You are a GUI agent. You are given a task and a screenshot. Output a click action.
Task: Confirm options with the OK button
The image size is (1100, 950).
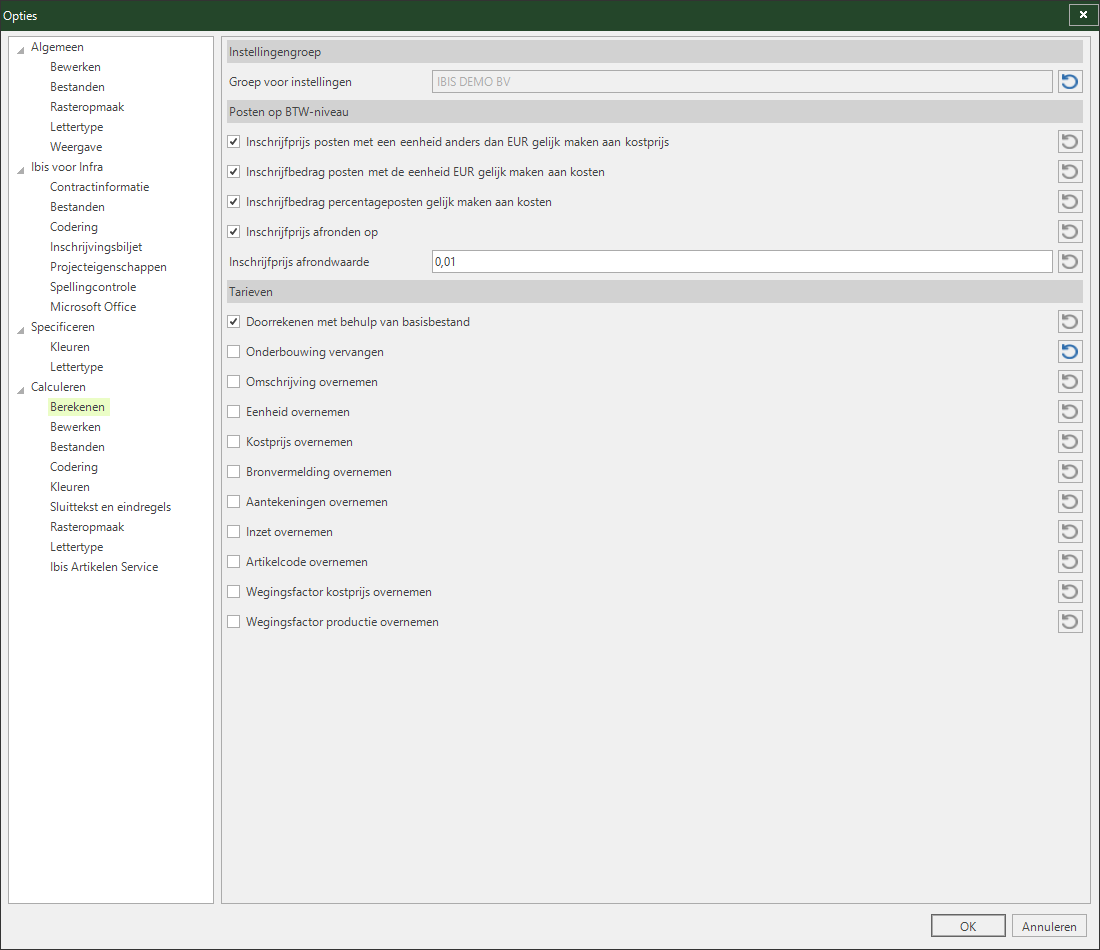point(968,926)
